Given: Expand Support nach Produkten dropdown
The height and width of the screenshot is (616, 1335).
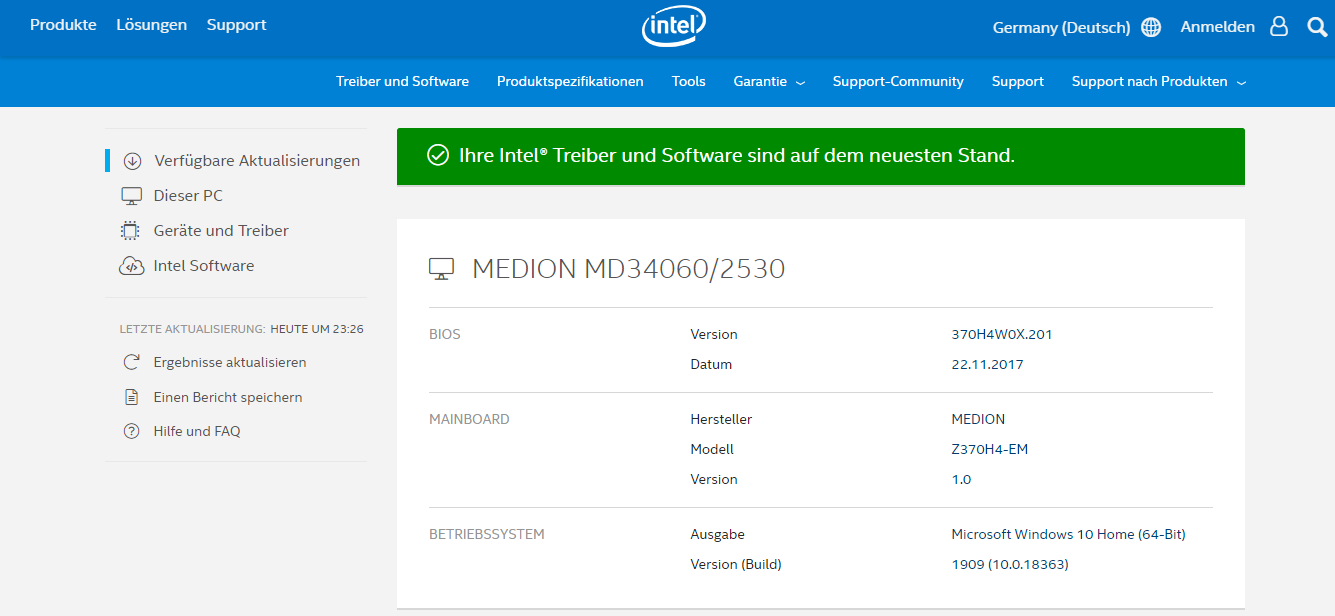Looking at the screenshot, I should (1159, 82).
